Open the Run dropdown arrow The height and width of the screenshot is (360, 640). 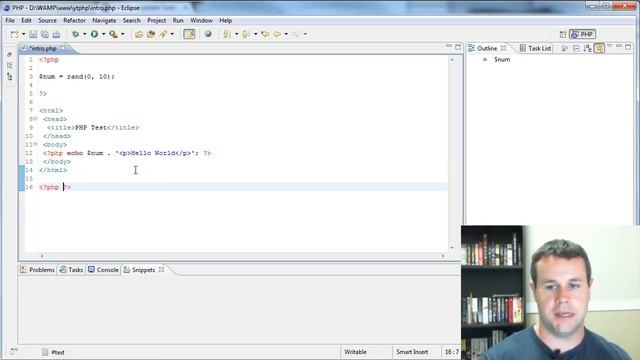(x=103, y=34)
